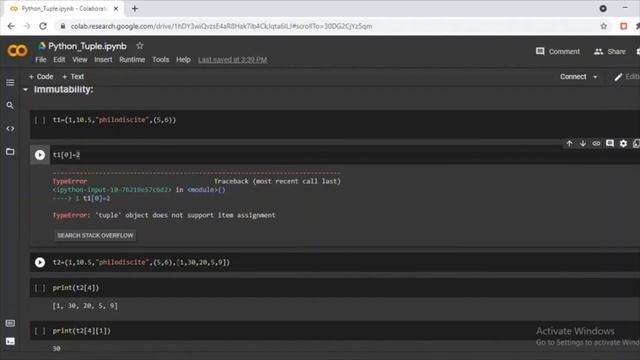640x360 pixels.
Task: Click the Connect button
Action: click(x=573, y=77)
